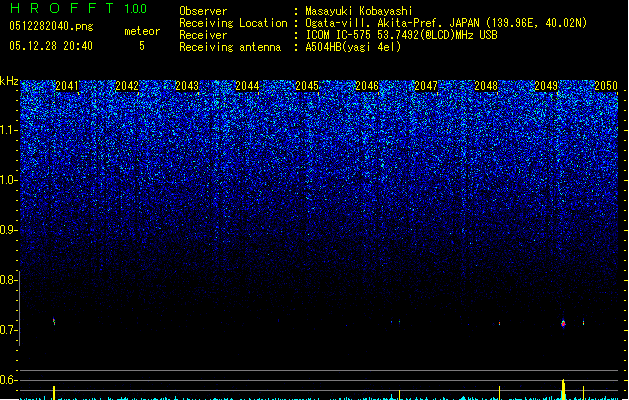
Task: Click the small echo at 2048
Action: tap(499, 323)
